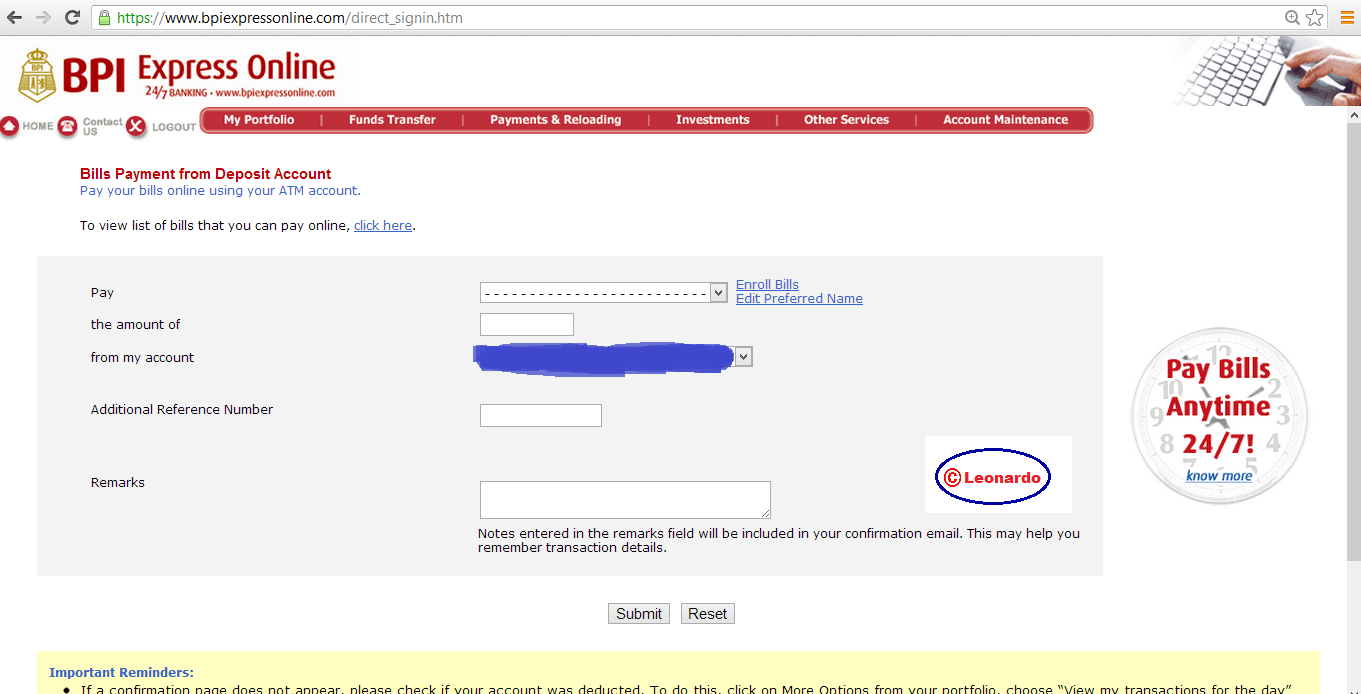Open the Investments menu
This screenshot has width=1361, height=694.
click(x=712, y=120)
